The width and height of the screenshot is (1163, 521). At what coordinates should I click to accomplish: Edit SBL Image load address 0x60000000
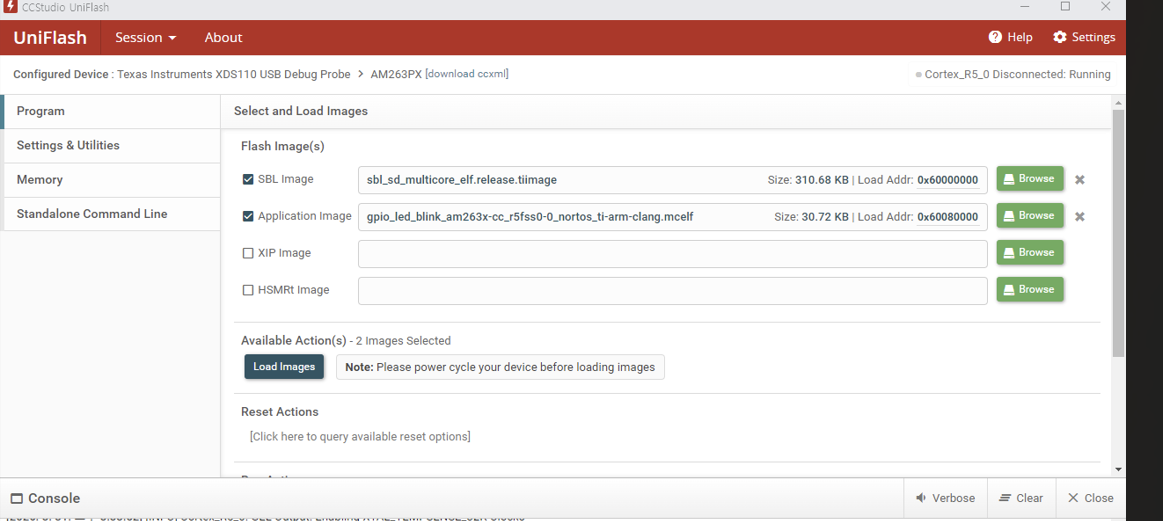pyautogui.click(x=948, y=180)
